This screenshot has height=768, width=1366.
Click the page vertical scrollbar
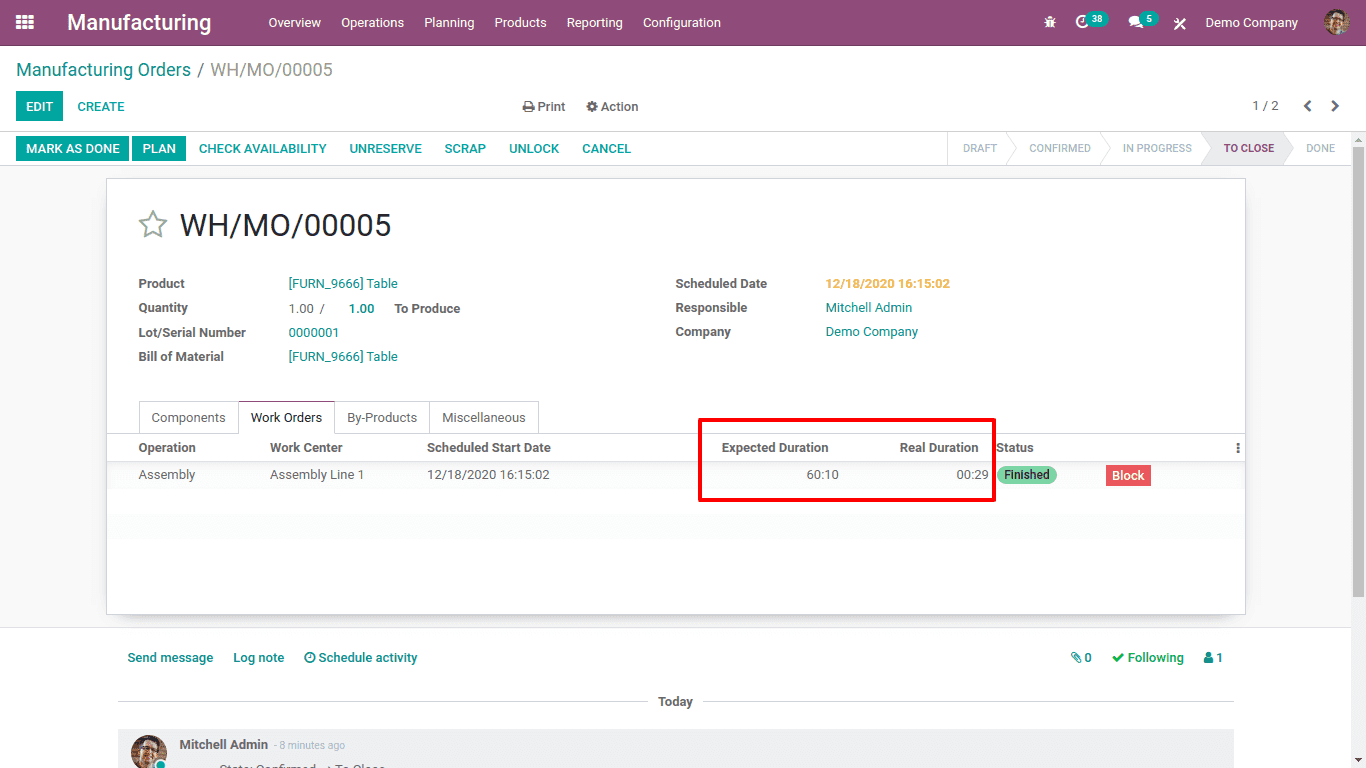(x=1358, y=370)
